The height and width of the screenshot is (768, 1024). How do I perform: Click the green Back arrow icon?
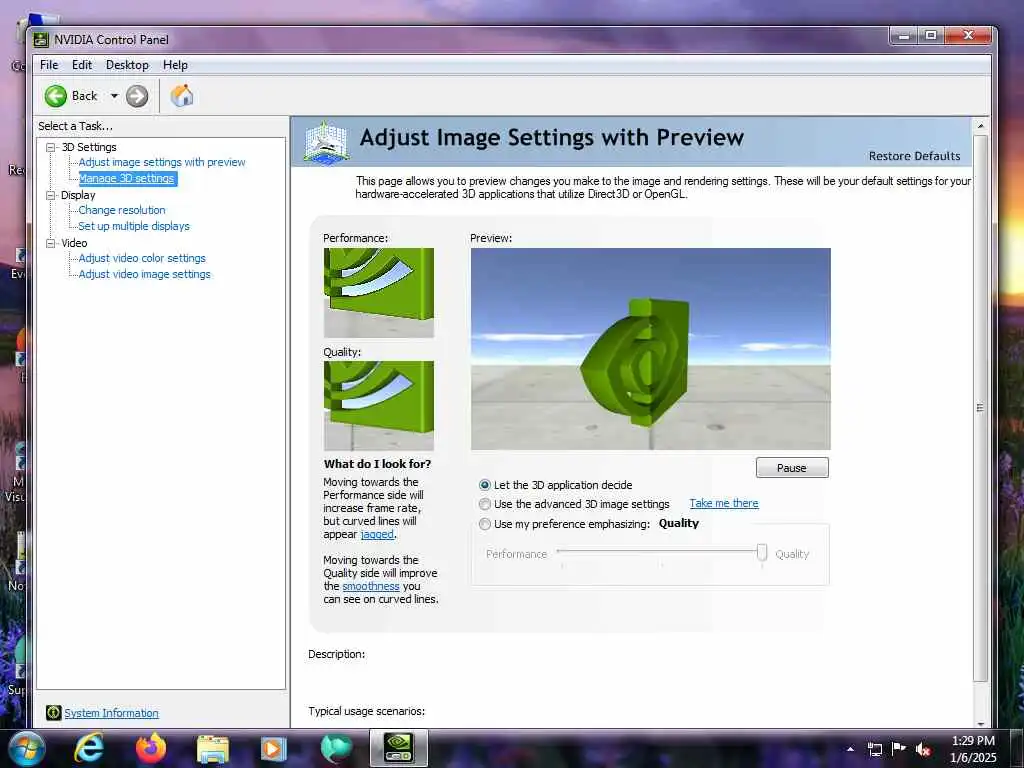[56, 96]
